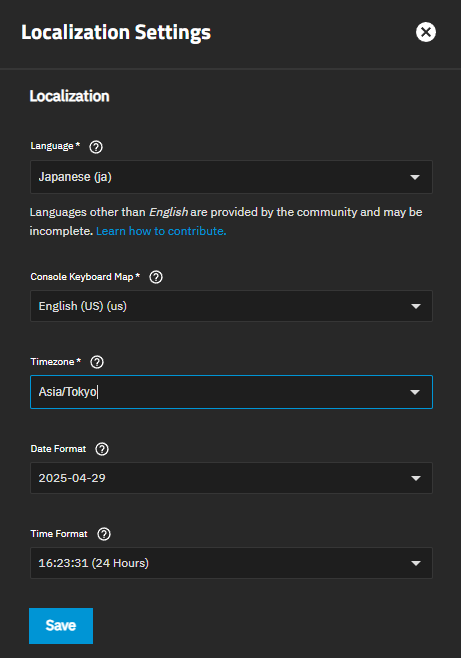This screenshot has height=658, width=461.
Task: Click the Localization Settings panel title
Action: [116, 32]
